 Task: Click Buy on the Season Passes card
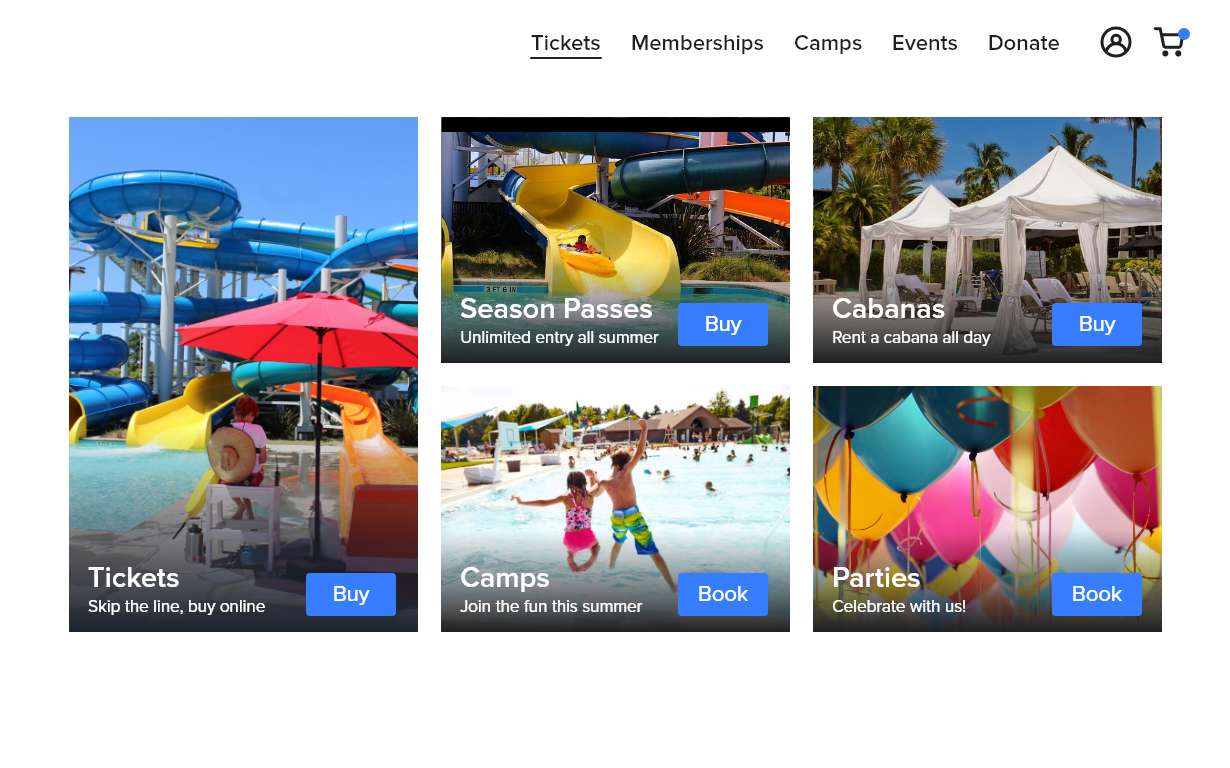coord(723,324)
